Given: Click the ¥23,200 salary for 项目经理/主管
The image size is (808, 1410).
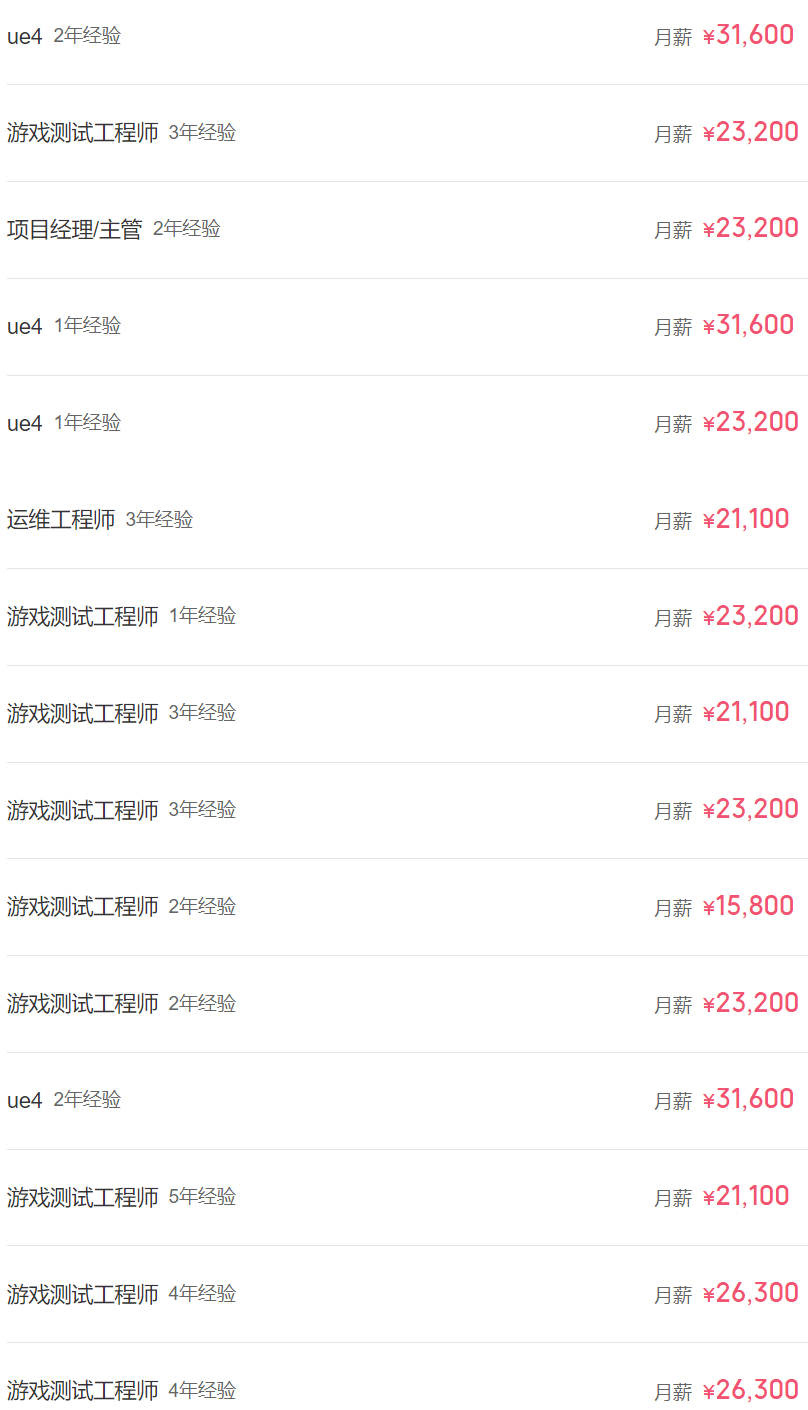Looking at the screenshot, I should click(x=750, y=228).
